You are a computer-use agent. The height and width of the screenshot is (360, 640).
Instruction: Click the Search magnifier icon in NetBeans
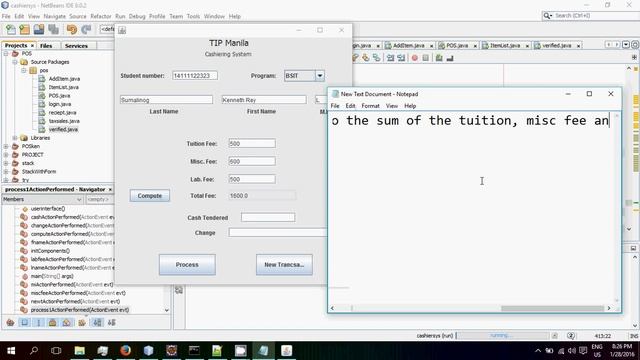tap(547, 16)
